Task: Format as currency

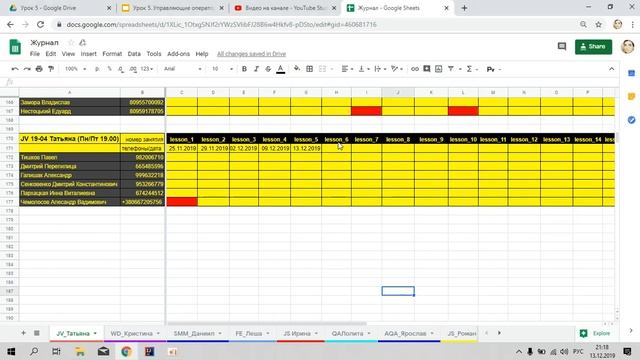Action: 97,69
